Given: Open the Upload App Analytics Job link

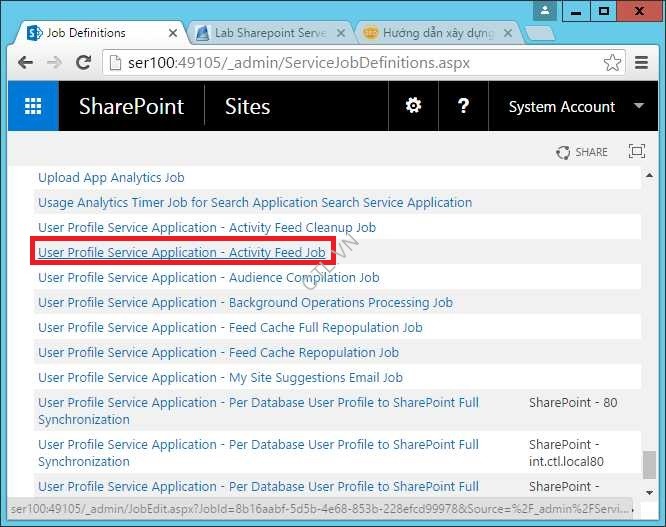Looking at the screenshot, I should (x=111, y=178).
